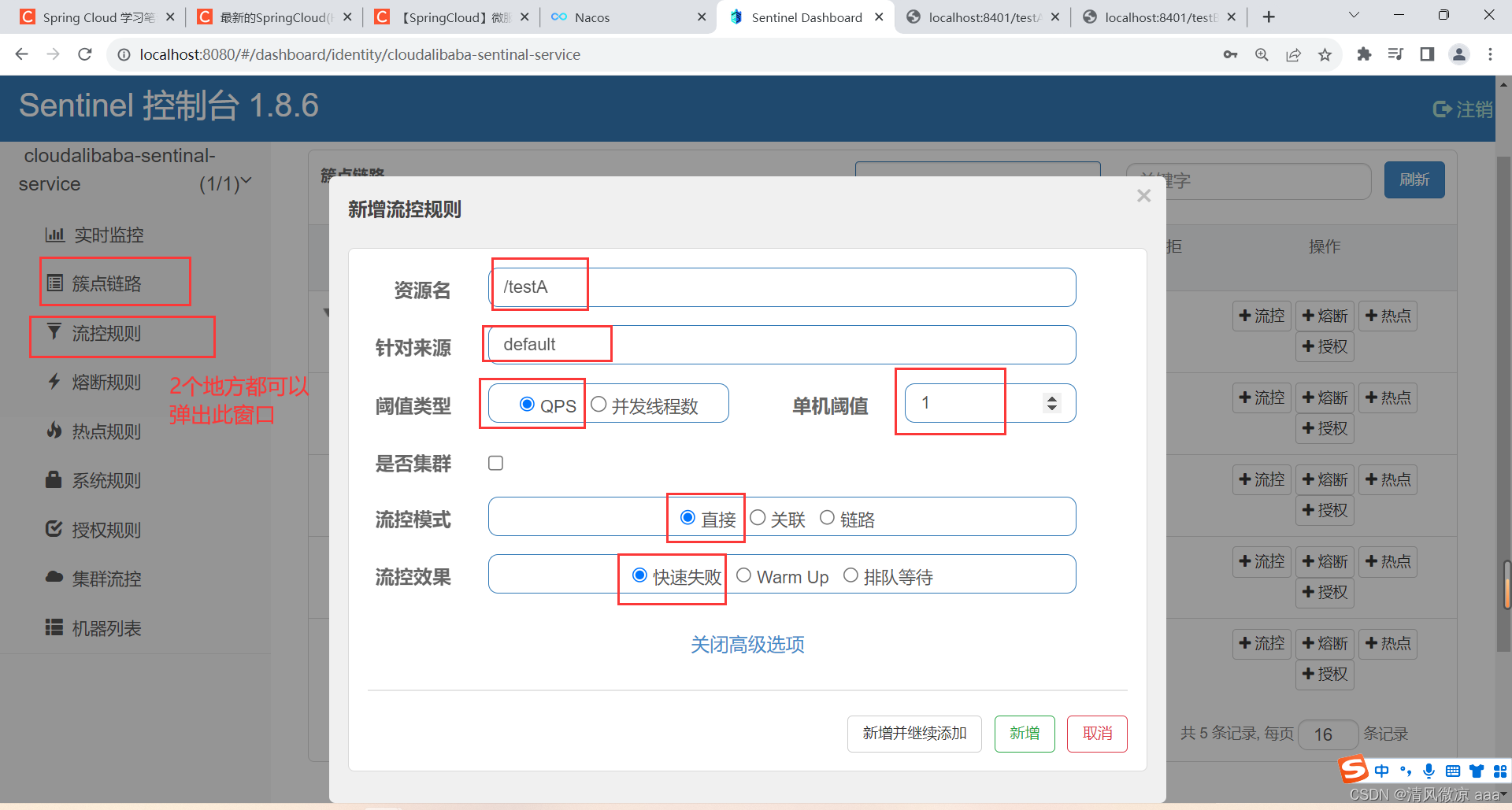Image resolution: width=1512 pixels, height=810 pixels.
Task: Collapse advanced options via 关闭高级选项
Action: pyautogui.click(x=747, y=645)
